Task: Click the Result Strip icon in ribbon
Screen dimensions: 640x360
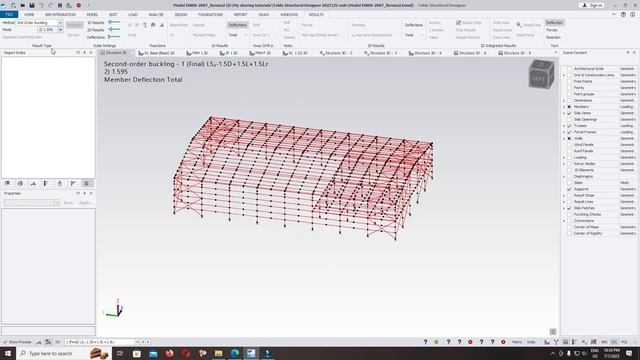Action: (458, 23)
